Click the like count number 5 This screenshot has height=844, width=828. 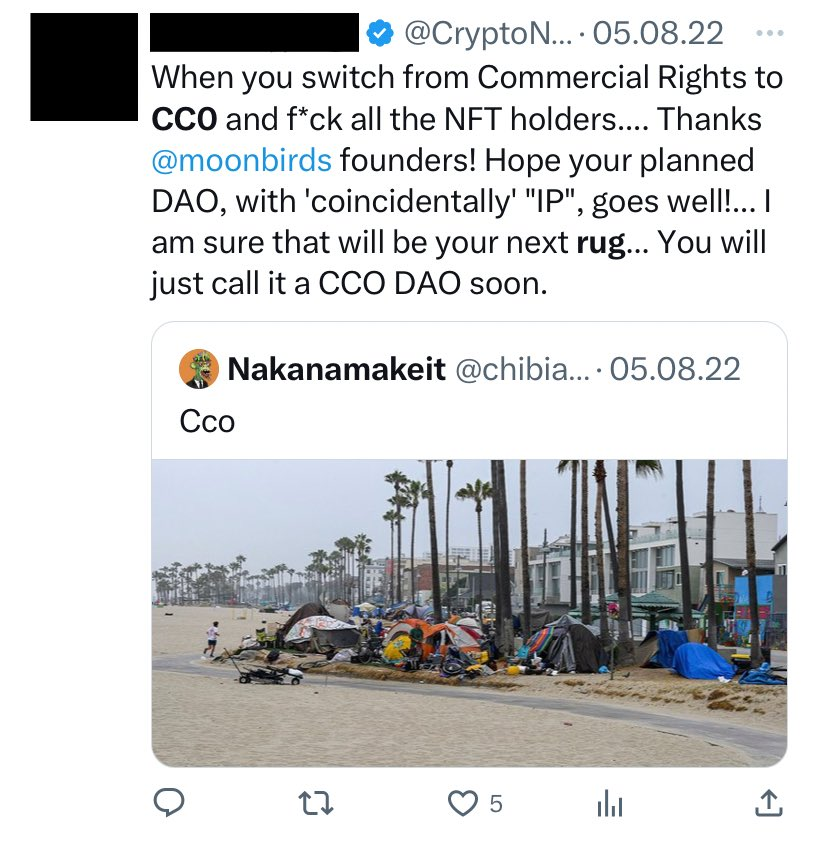[496, 803]
